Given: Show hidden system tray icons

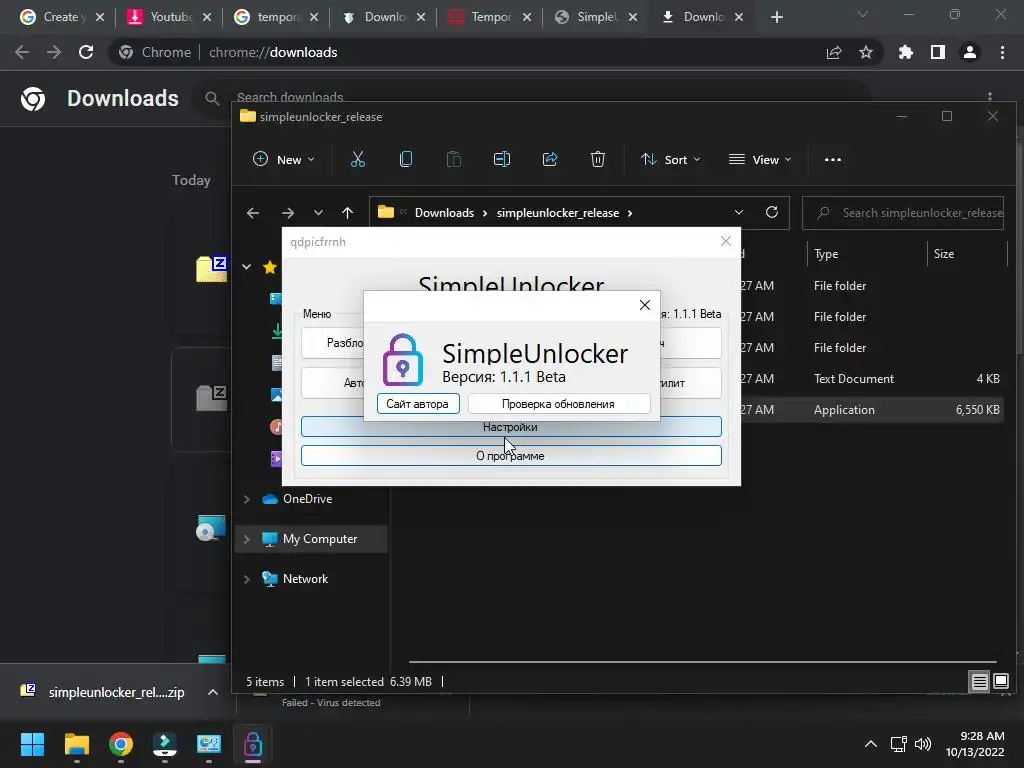Looking at the screenshot, I should click(871, 744).
